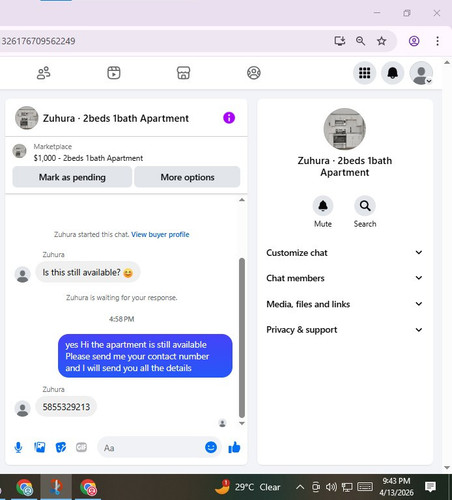
Task: Click the chat scrollbar down arrow
Action: click(x=242, y=423)
